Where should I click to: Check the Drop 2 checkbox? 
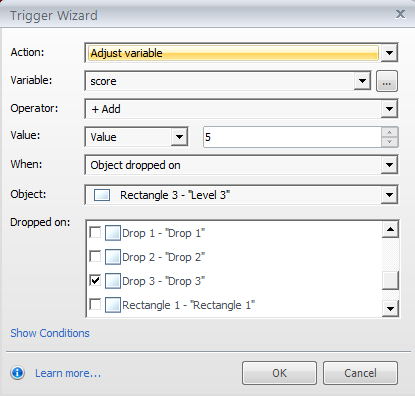[95, 256]
